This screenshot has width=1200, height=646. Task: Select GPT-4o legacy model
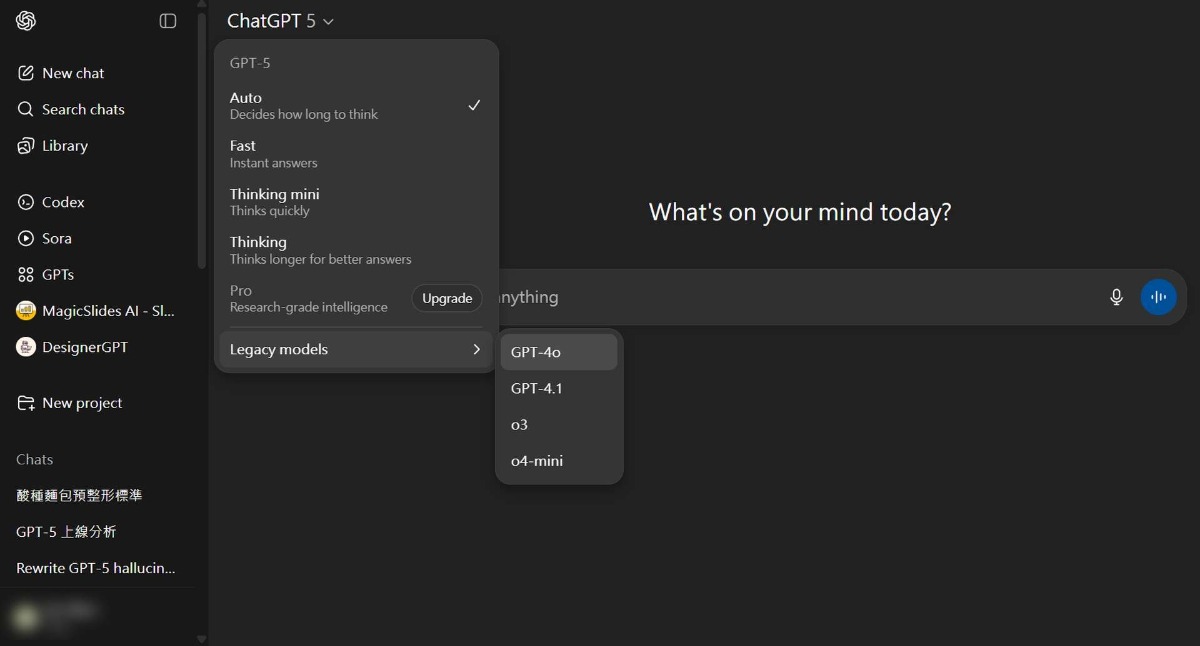coord(559,352)
